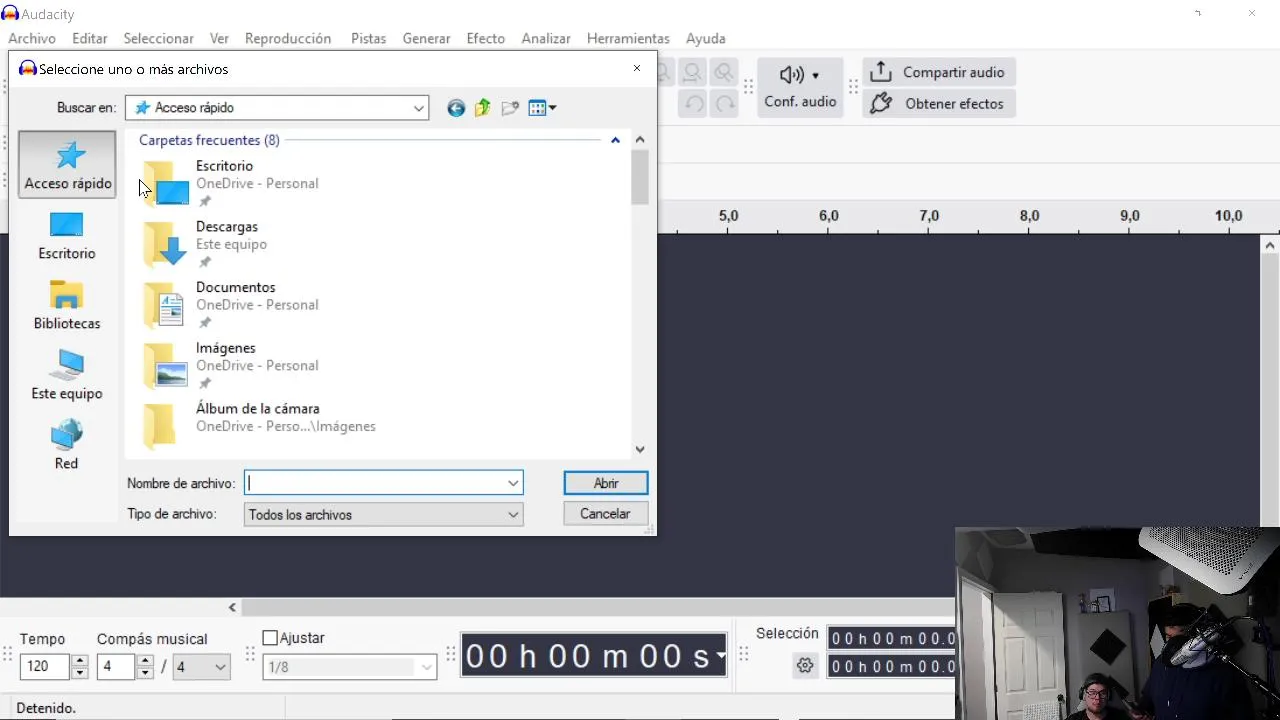The width and height of the screenshot is (1280, 720).
Task: Click Audacity horizontal scrollbar left arrow
Action: click(x=232, y=607)
